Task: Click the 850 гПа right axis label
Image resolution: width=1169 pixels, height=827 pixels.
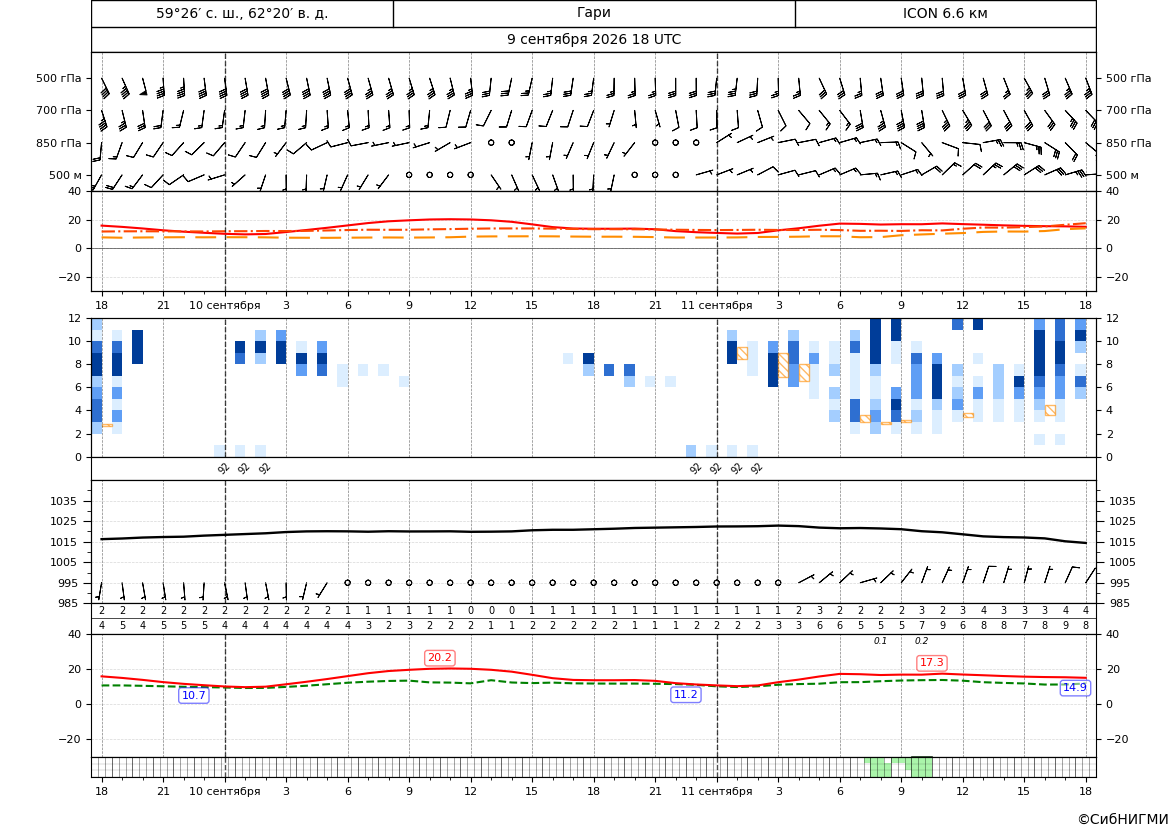Action: (x=1129, y=143)
